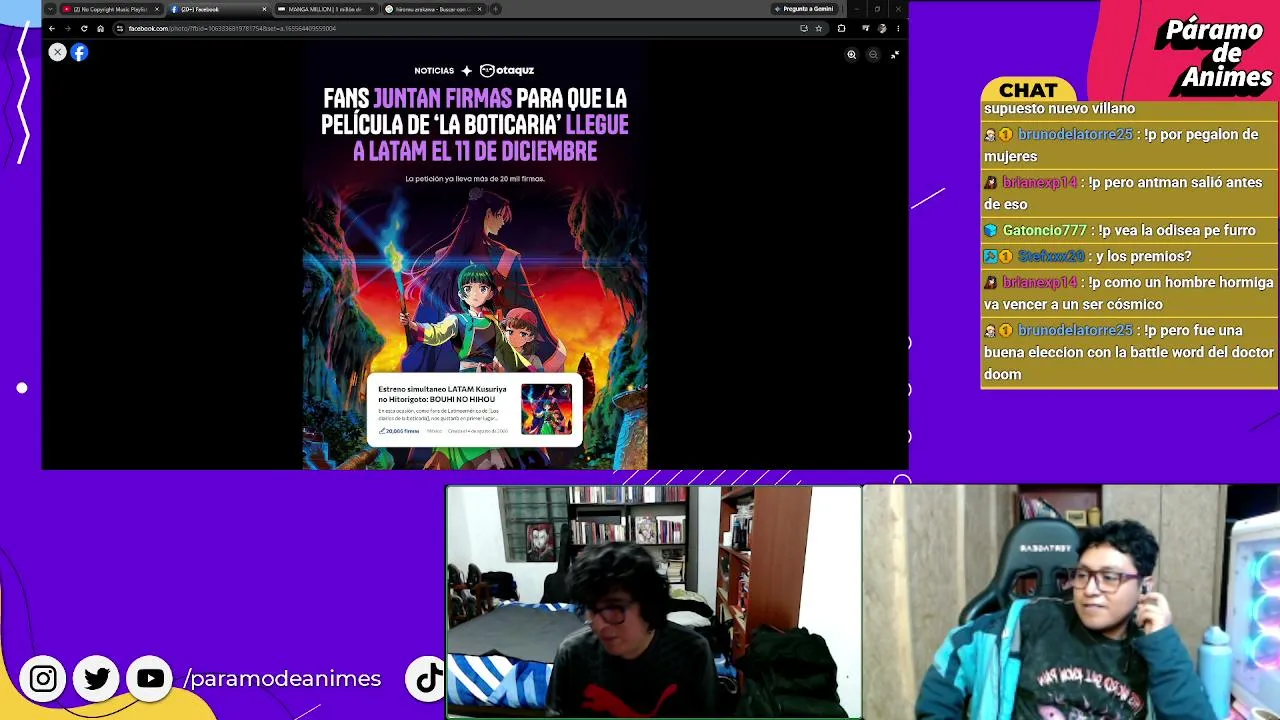Click the CHAT header label
The image size is (1280, 720).
(1028, 91)
